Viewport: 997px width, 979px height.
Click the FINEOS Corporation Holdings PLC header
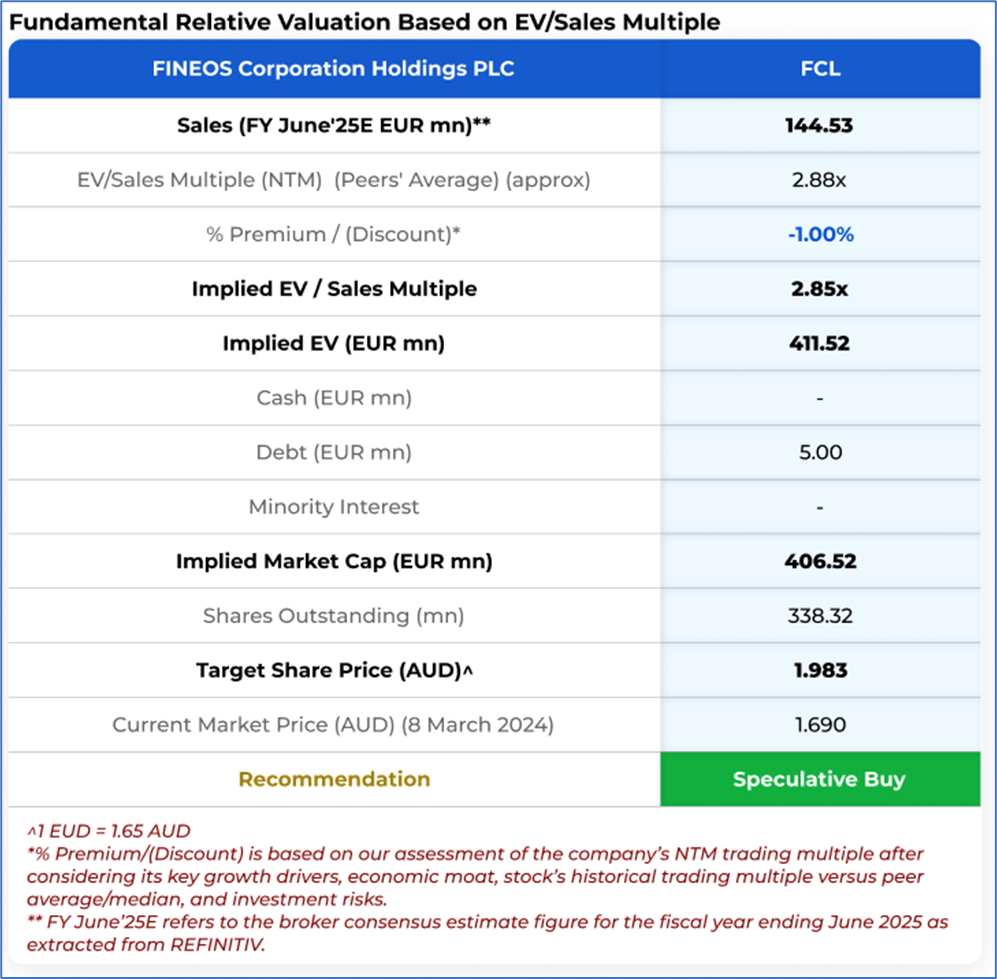[x=333, y=69]
